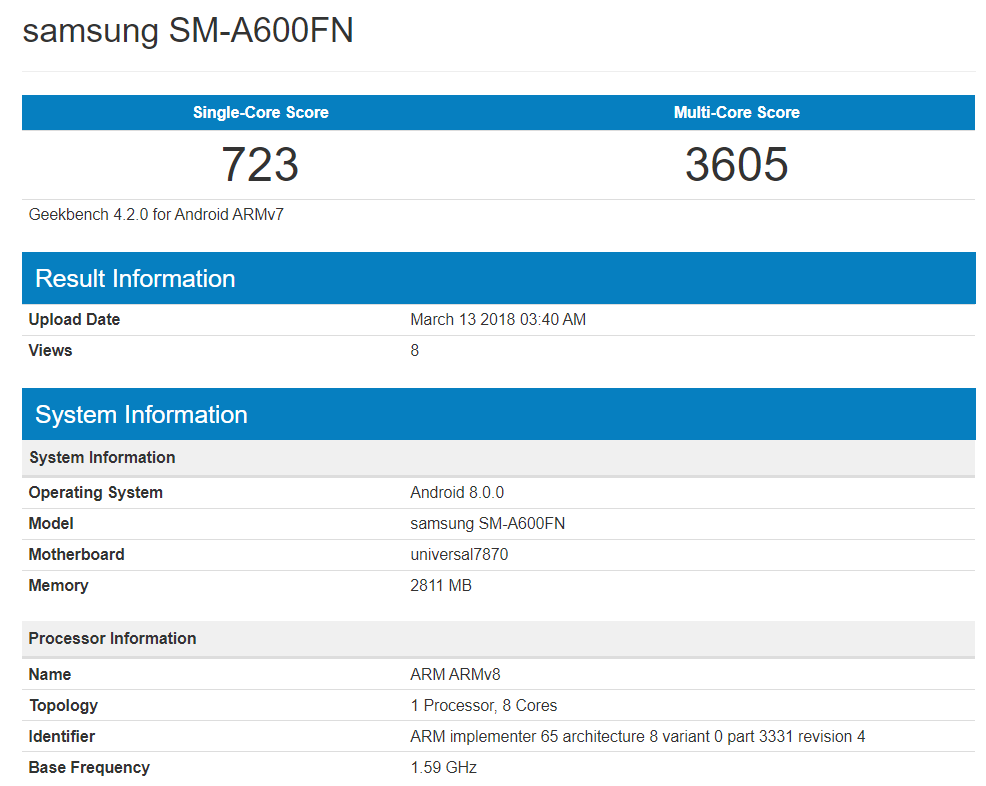This screenshot has width=986, height=786.
Task: Select the ARM implementer 65 identifier string
Action: 638,736
